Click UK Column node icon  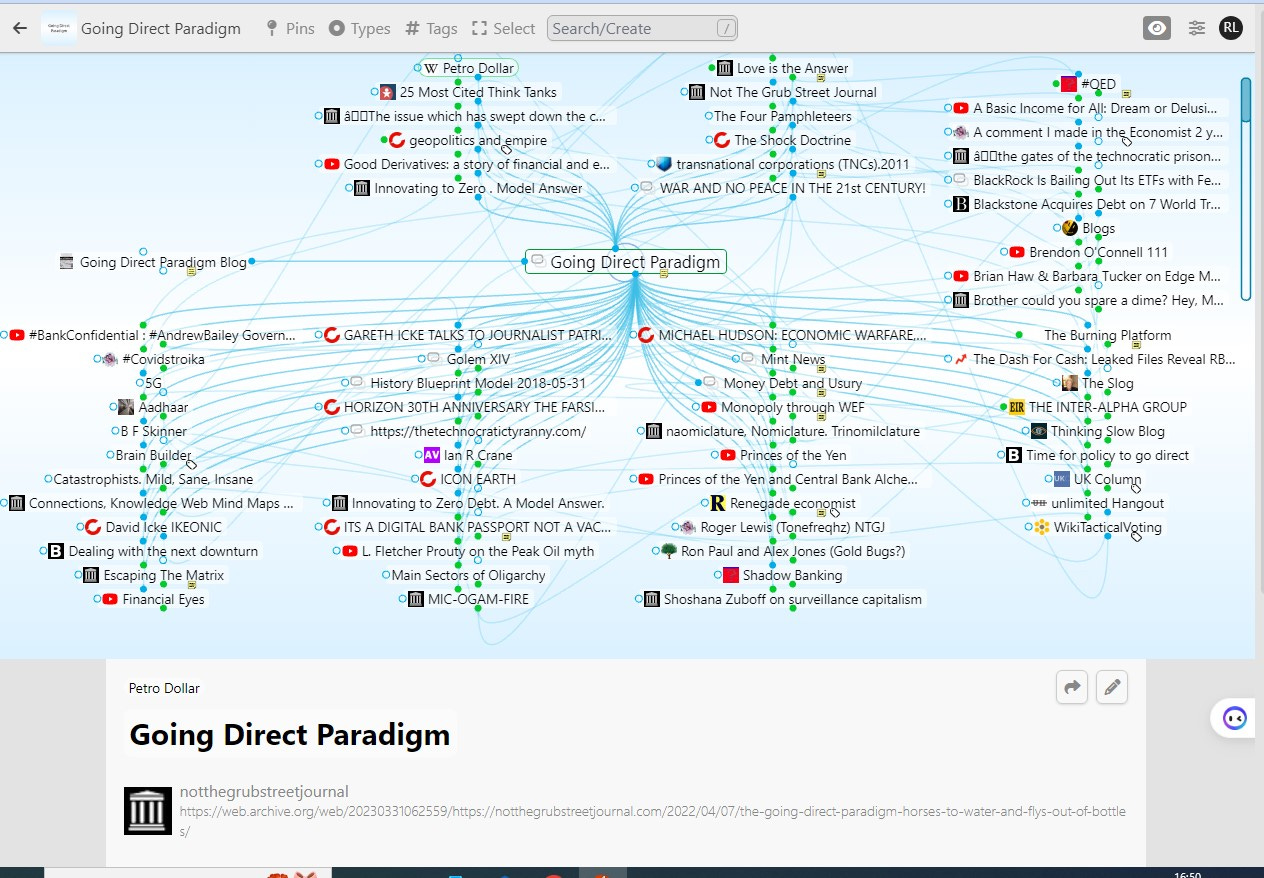point(1062,479)
